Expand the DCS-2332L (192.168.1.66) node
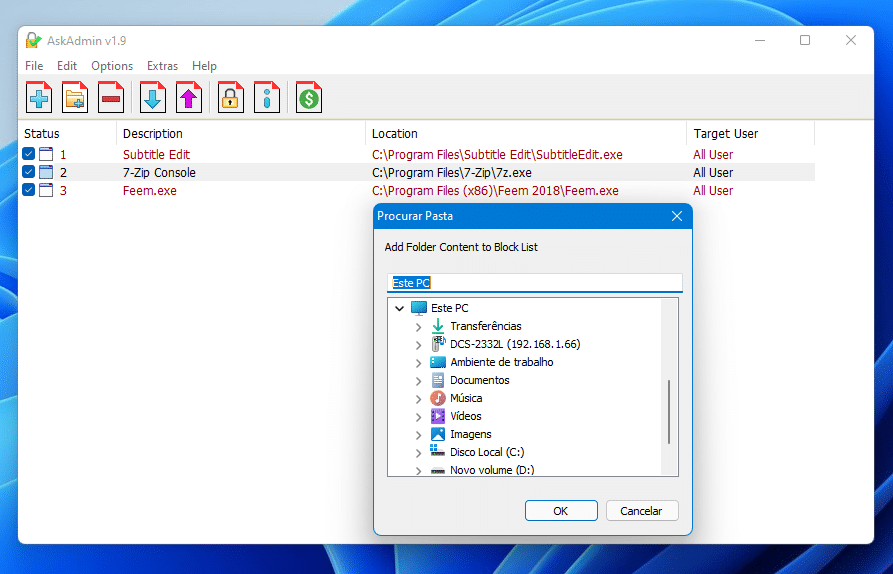 [419, 345]
